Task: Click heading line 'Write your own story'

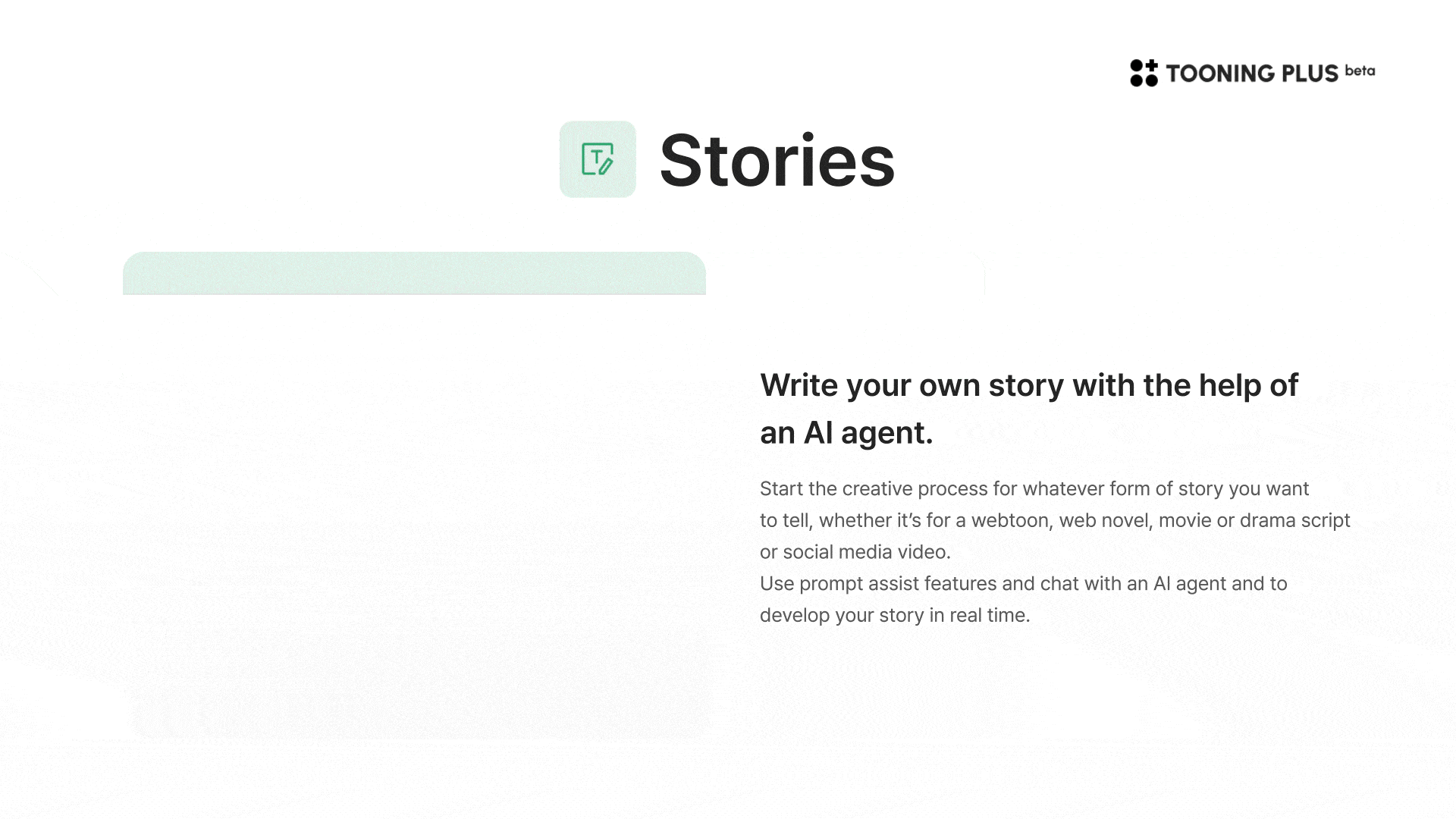Action: [1029, 385]
